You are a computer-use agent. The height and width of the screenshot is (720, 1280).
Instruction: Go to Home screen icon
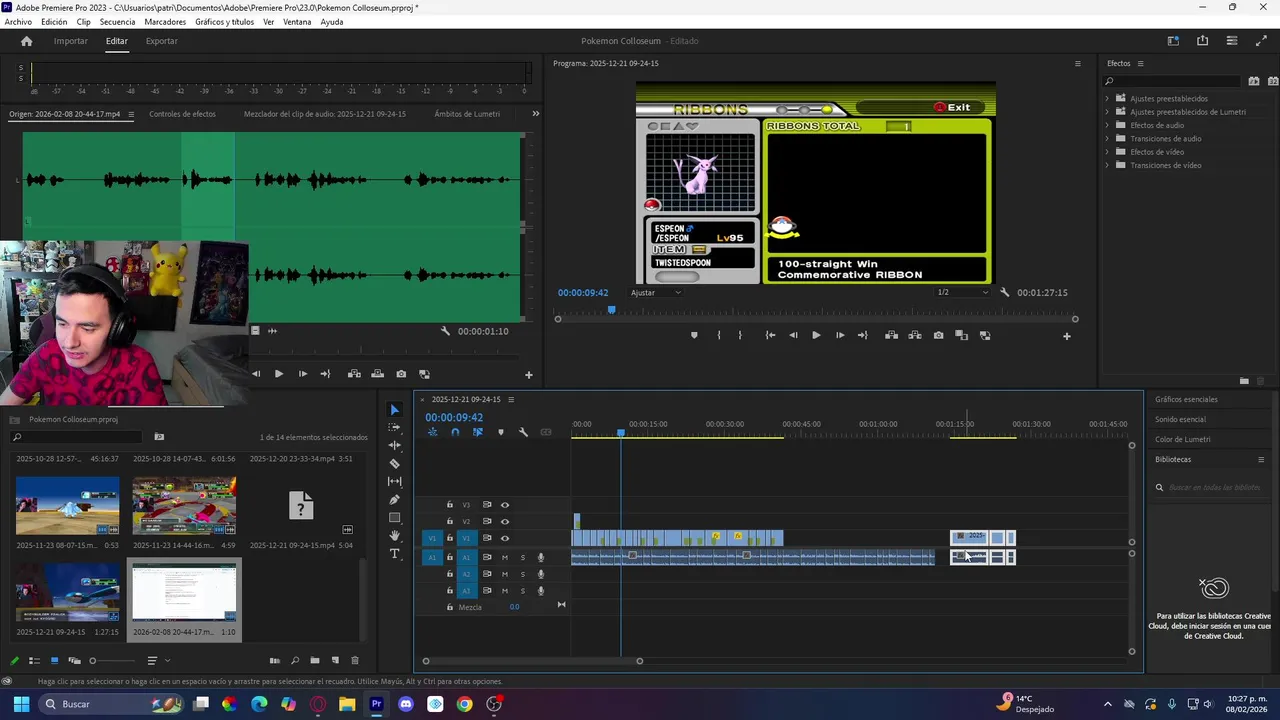pos(27,41)
